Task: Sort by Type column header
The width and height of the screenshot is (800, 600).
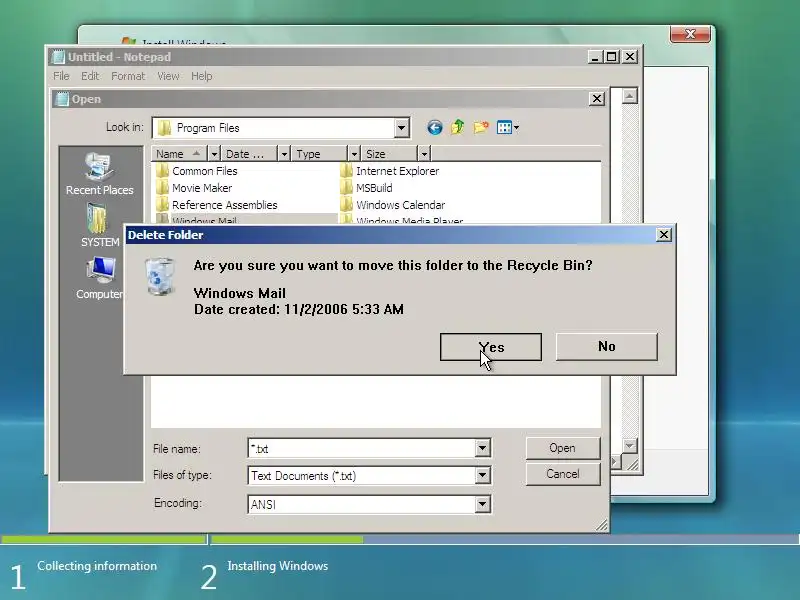Action: click(319, 154)
